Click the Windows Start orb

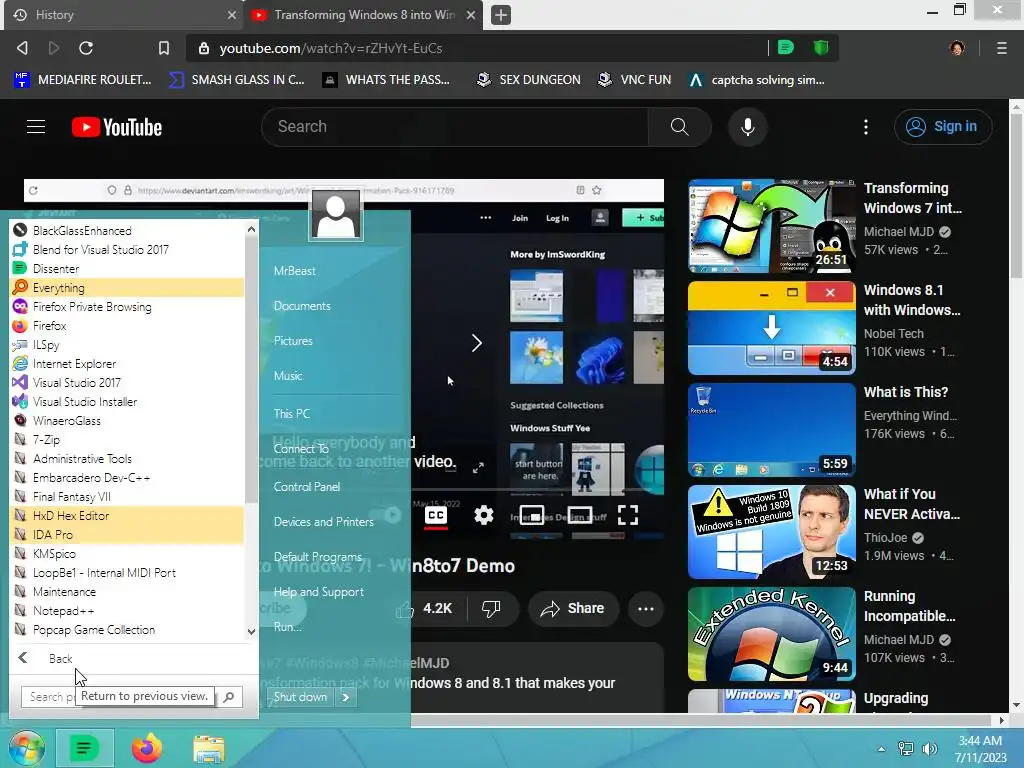tap(27, 748)
